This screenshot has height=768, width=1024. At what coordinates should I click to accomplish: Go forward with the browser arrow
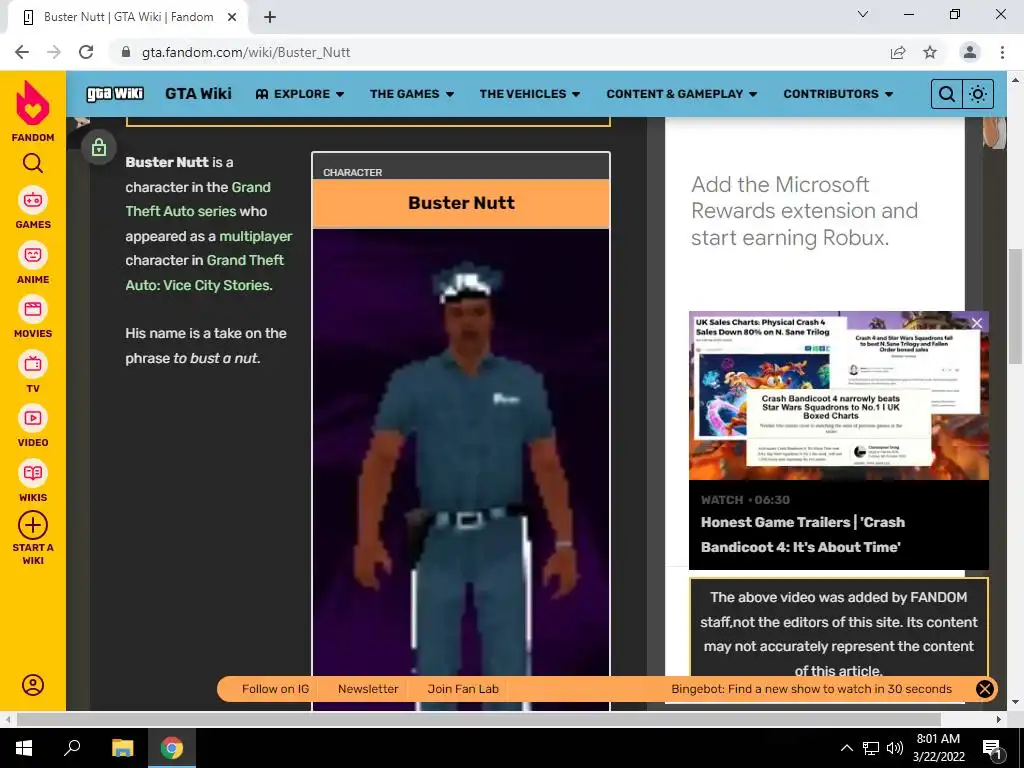pos(54,52)
